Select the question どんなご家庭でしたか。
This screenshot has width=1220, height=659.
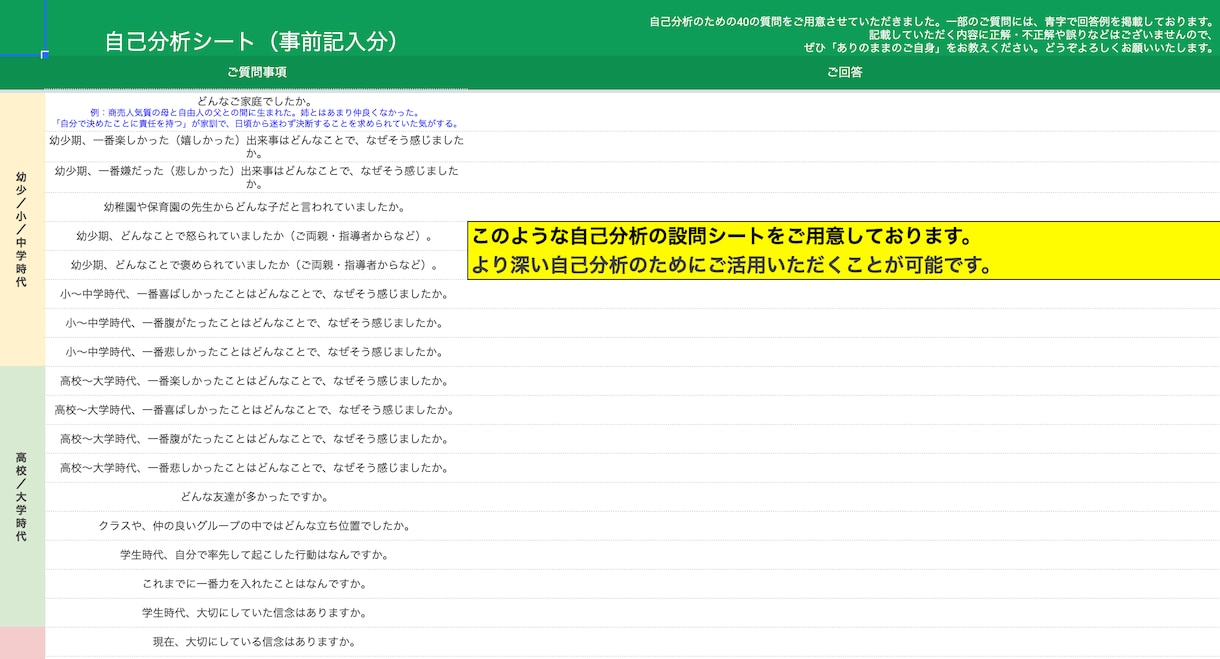pyautogui.click(x=255, y=101)
